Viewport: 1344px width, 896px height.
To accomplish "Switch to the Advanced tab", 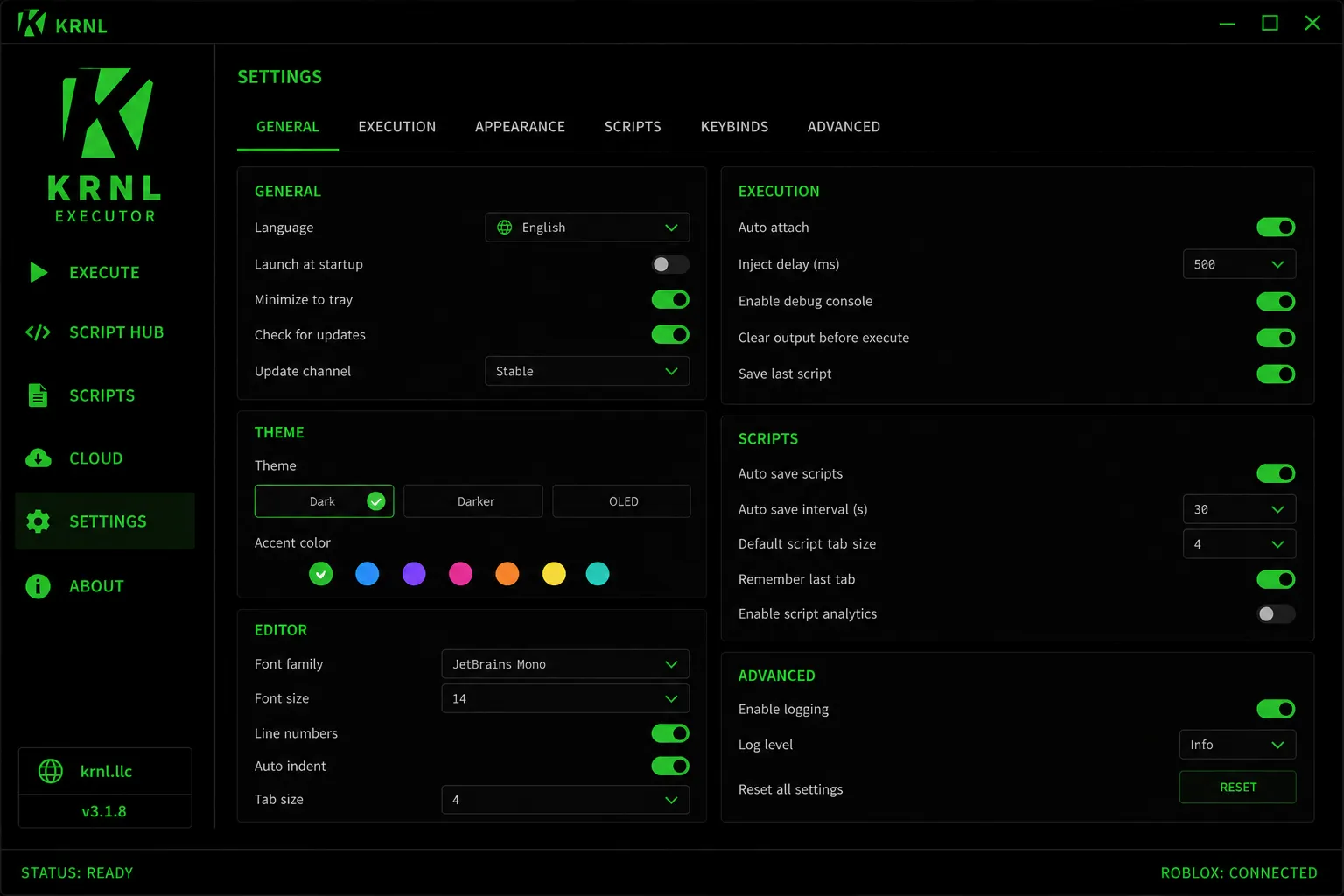I will click(843, 127).
